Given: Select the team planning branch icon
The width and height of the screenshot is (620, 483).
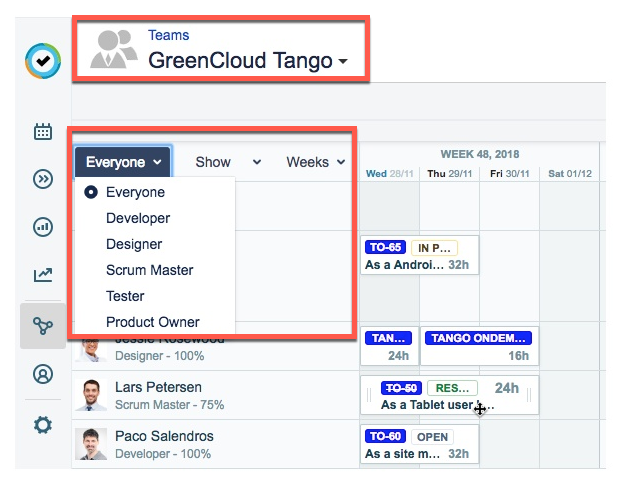Looking at the screenshot, I should tap(42, 325).
